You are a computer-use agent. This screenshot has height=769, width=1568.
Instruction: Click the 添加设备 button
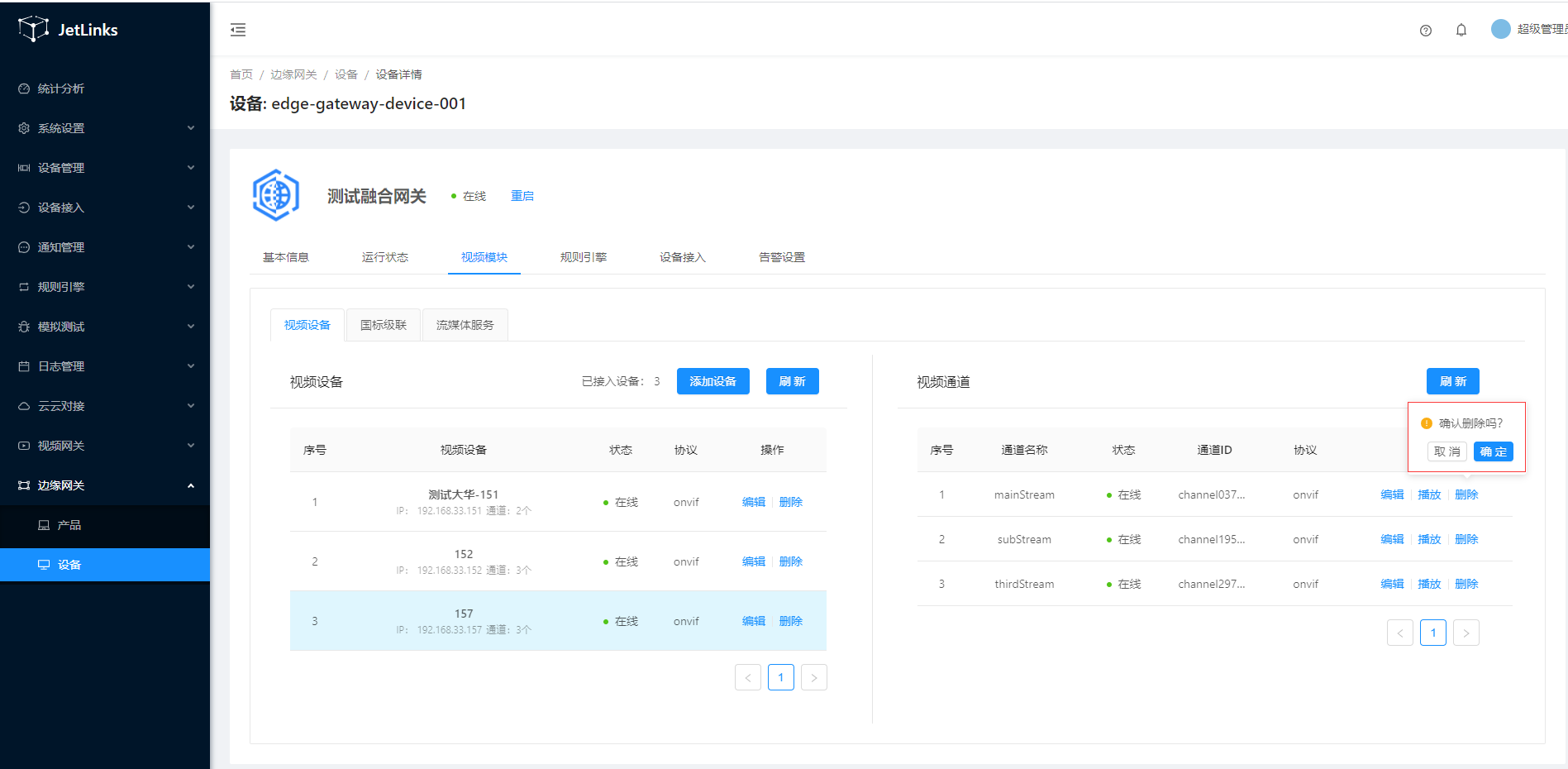[x=713, y=381]
